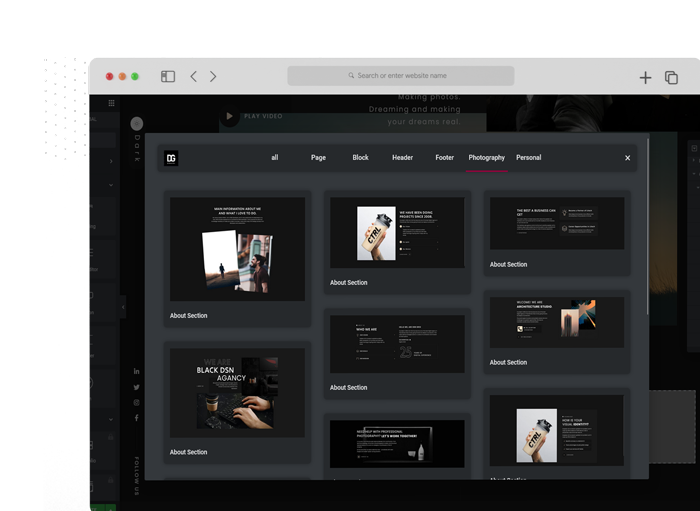Open the Facebook social icon
This screenshot has width=700, height=511.
pyautogui.click(x=136, y=418)
